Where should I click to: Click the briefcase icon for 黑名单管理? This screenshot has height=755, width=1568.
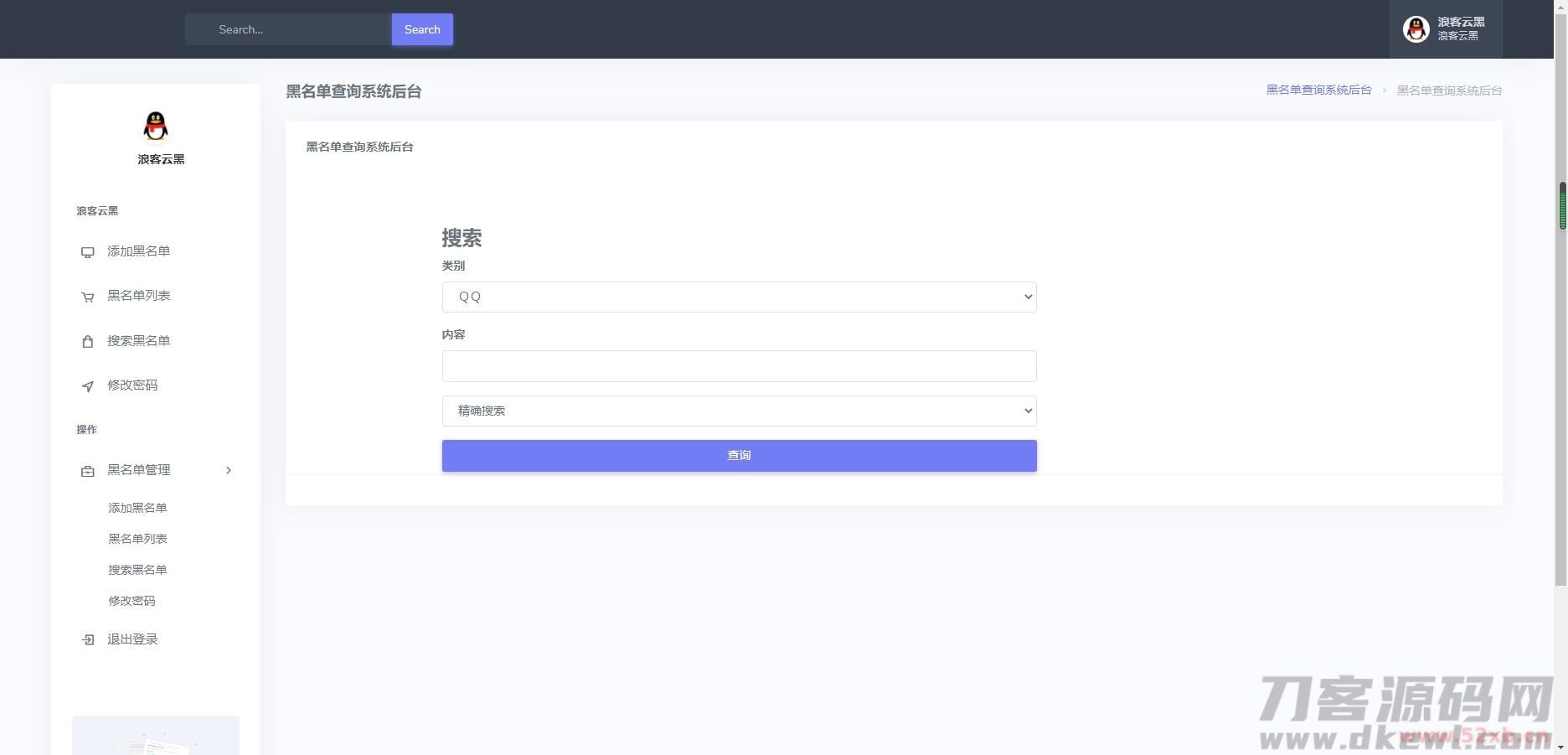tap(87, 470)
